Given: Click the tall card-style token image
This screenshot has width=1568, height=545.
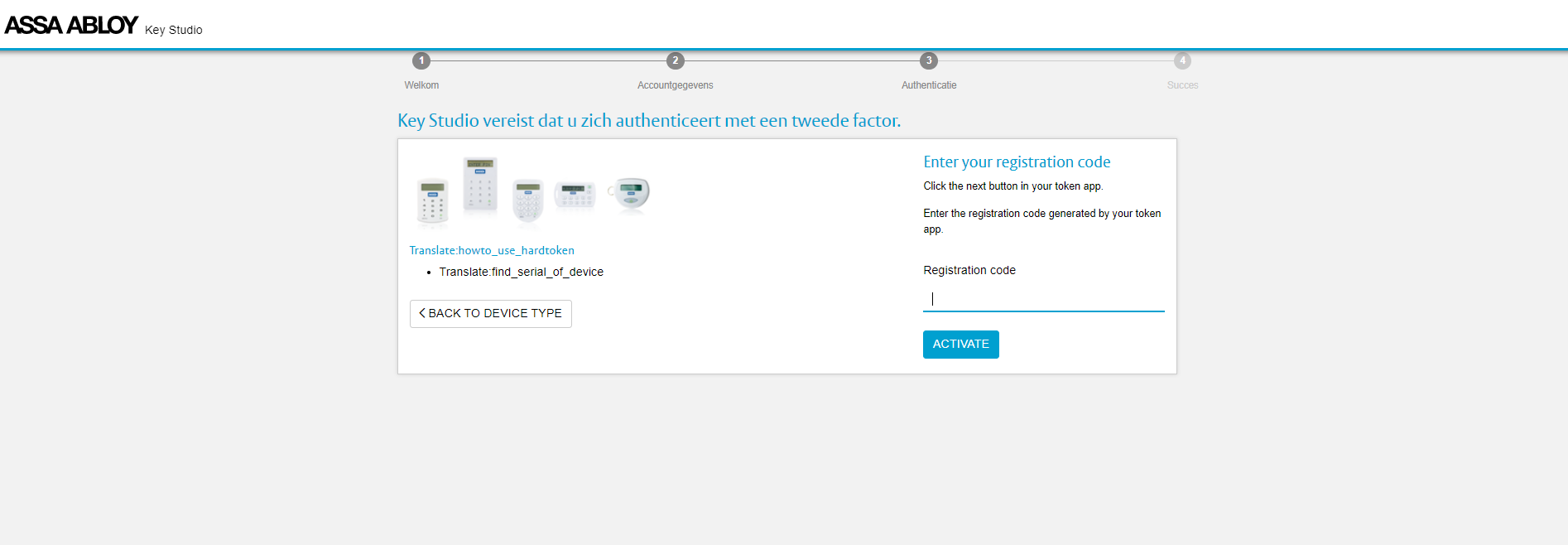Looking at the screenshot, I should [x=480, y=185].
